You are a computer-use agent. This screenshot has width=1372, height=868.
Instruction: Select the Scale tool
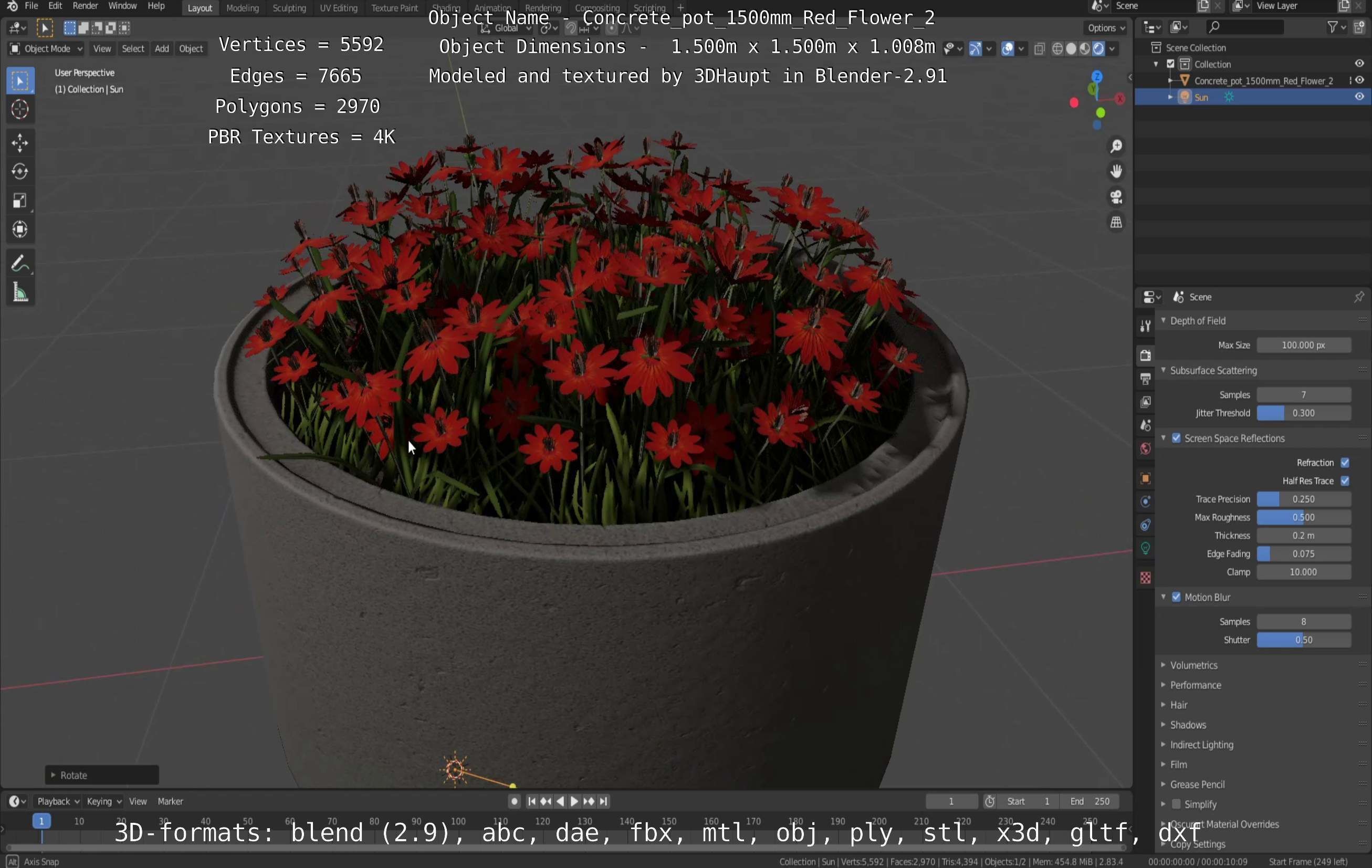point(20,201)
